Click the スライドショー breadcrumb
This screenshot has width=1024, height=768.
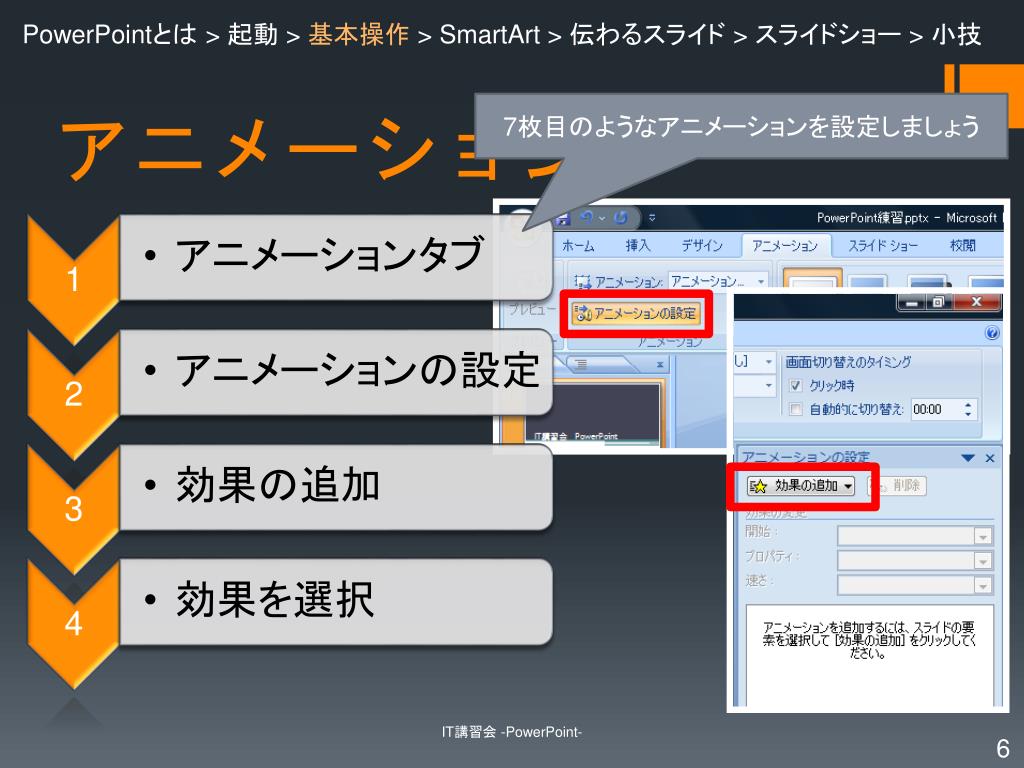pos(828,34)
